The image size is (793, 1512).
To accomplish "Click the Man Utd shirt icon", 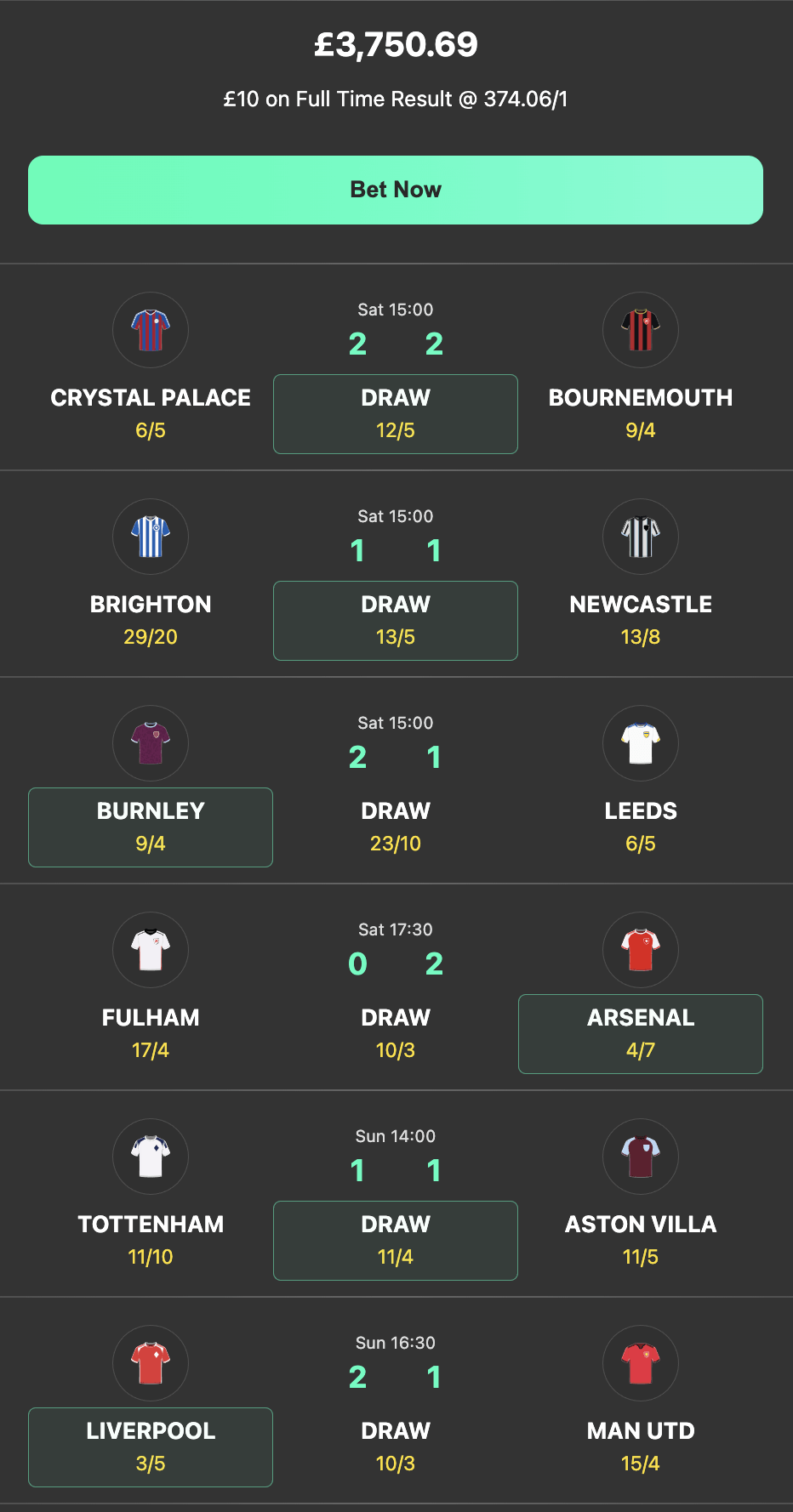I will pyautogui.click(x=641, y=1363).
